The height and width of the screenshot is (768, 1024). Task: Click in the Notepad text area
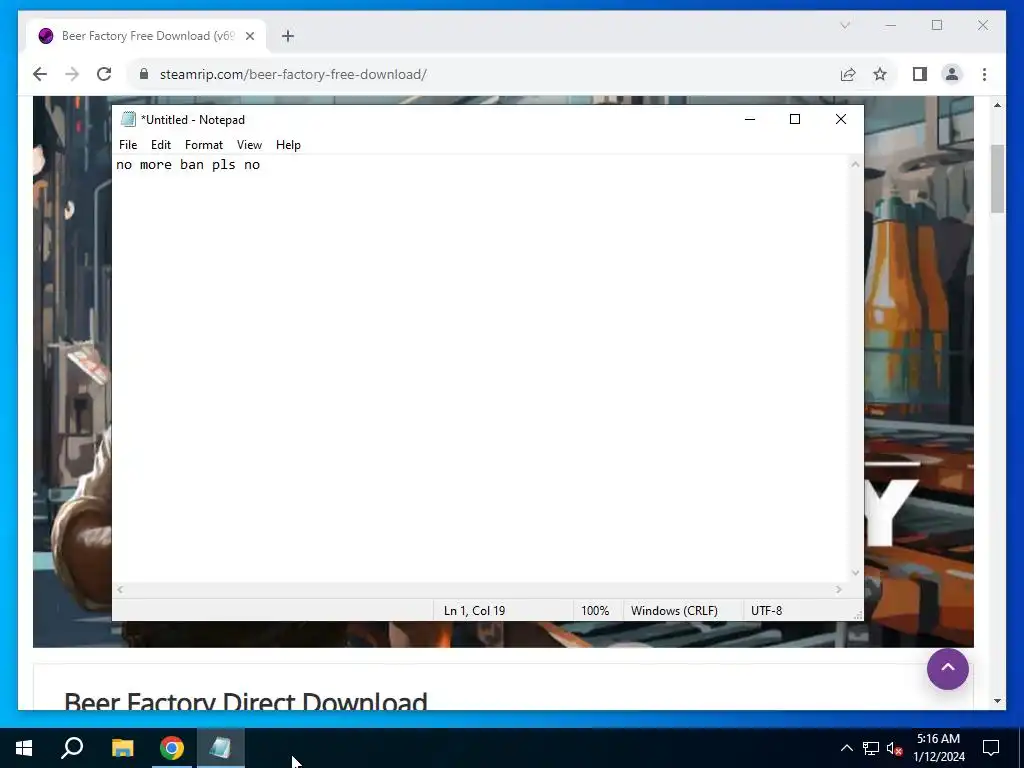coord(480,369)
